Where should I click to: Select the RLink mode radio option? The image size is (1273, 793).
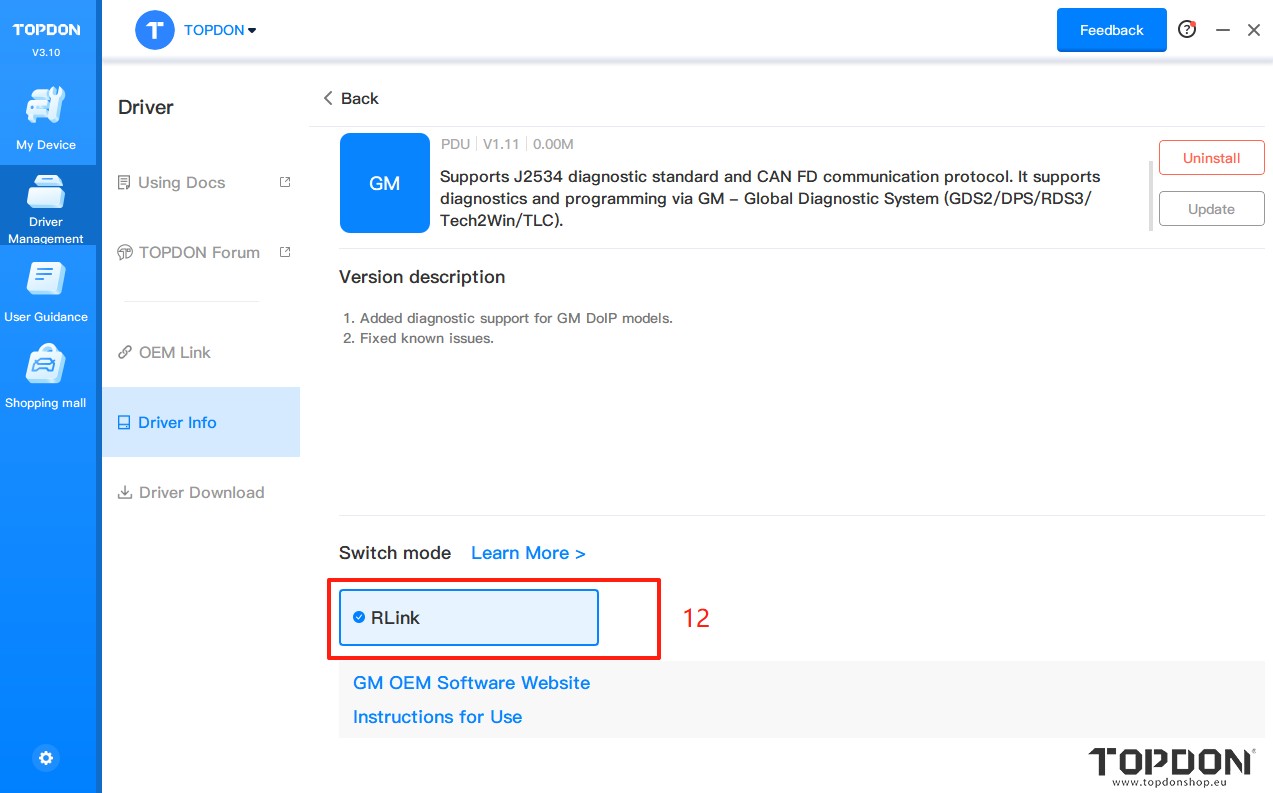[x=468, y=618]
